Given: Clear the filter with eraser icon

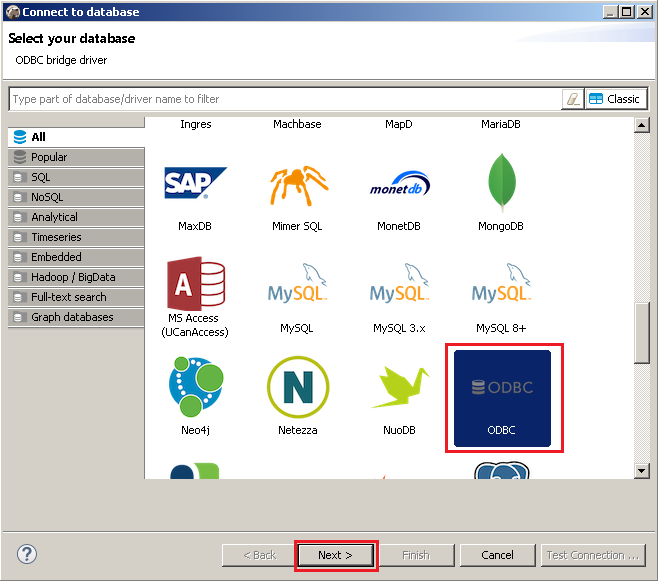Looking at the screenshot, I should point(572,99).
